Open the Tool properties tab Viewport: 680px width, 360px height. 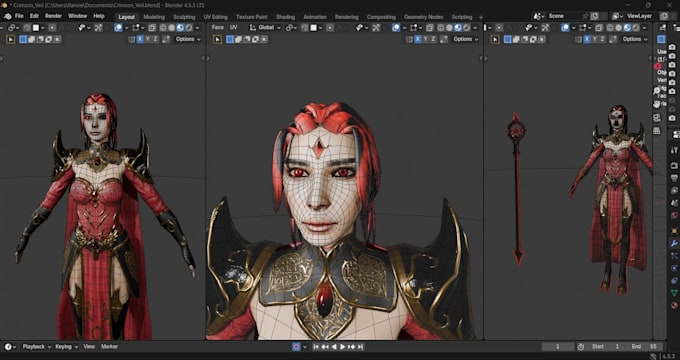(674, 150)
